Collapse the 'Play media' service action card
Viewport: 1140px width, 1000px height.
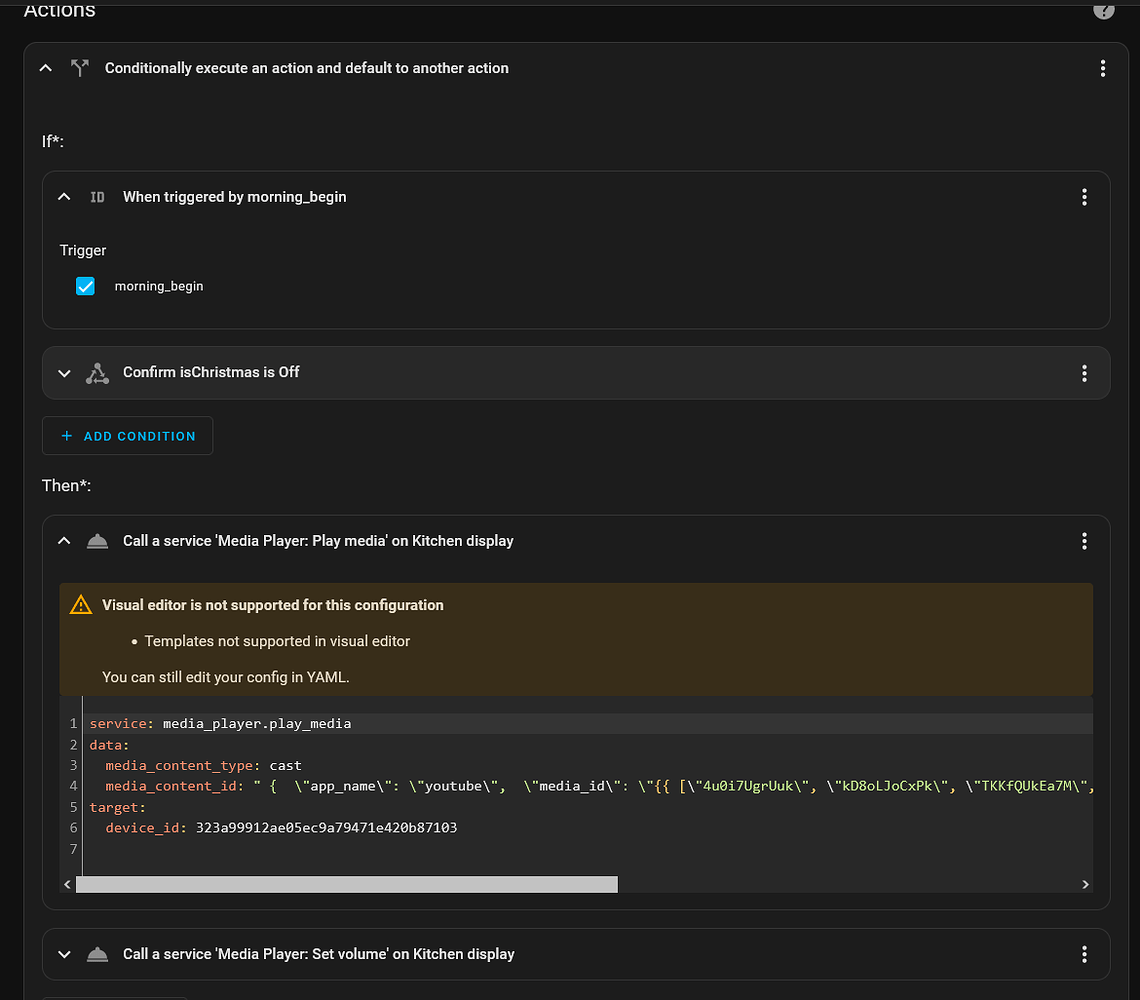click(x=64, y=540)
